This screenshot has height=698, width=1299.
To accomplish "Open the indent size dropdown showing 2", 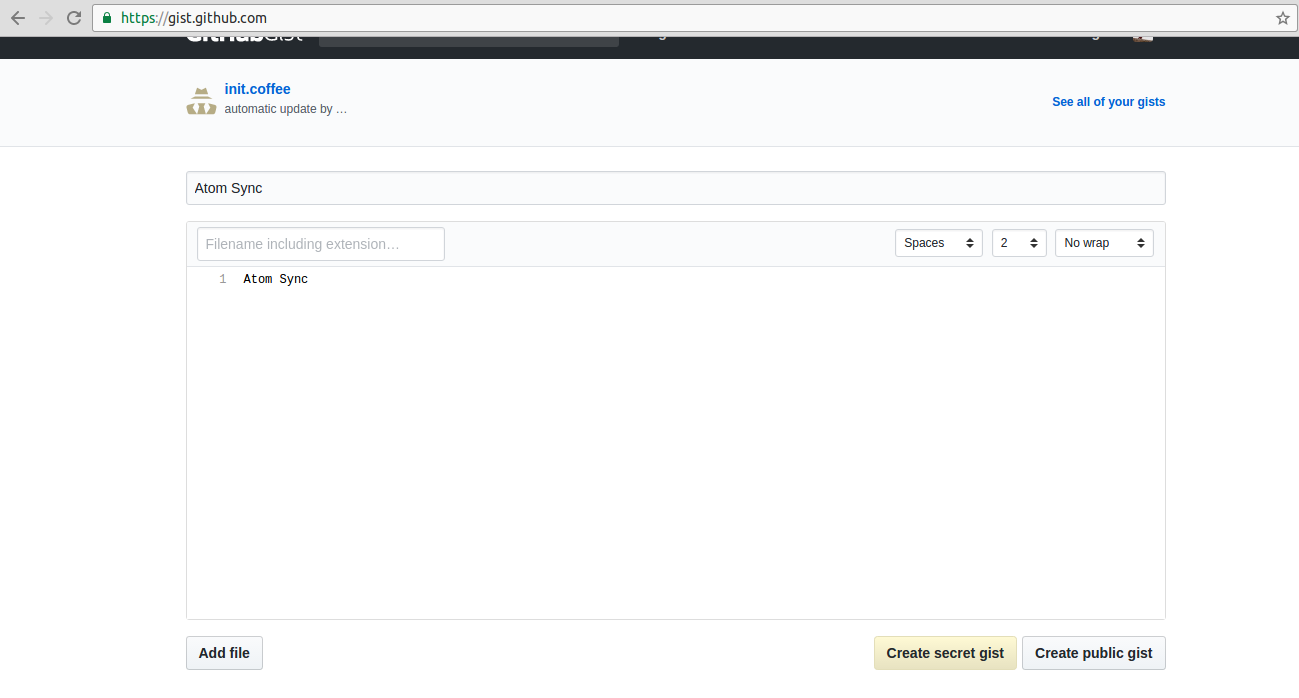I will coord(1019,243).
